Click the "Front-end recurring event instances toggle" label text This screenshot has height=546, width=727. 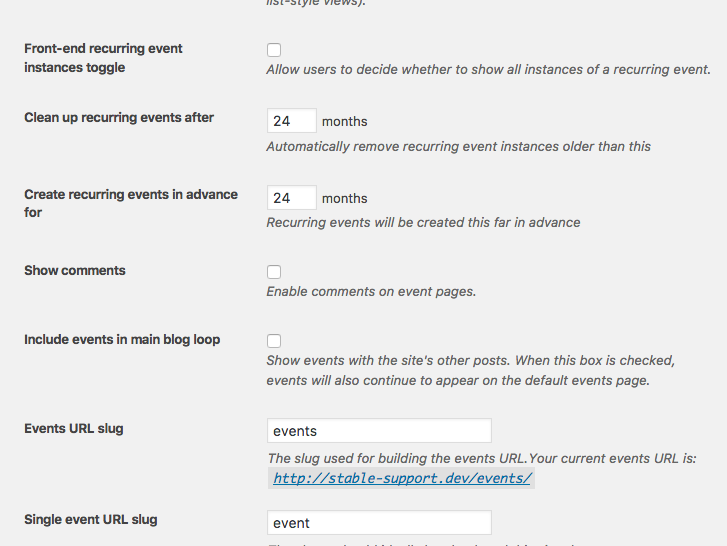(103, 58)
